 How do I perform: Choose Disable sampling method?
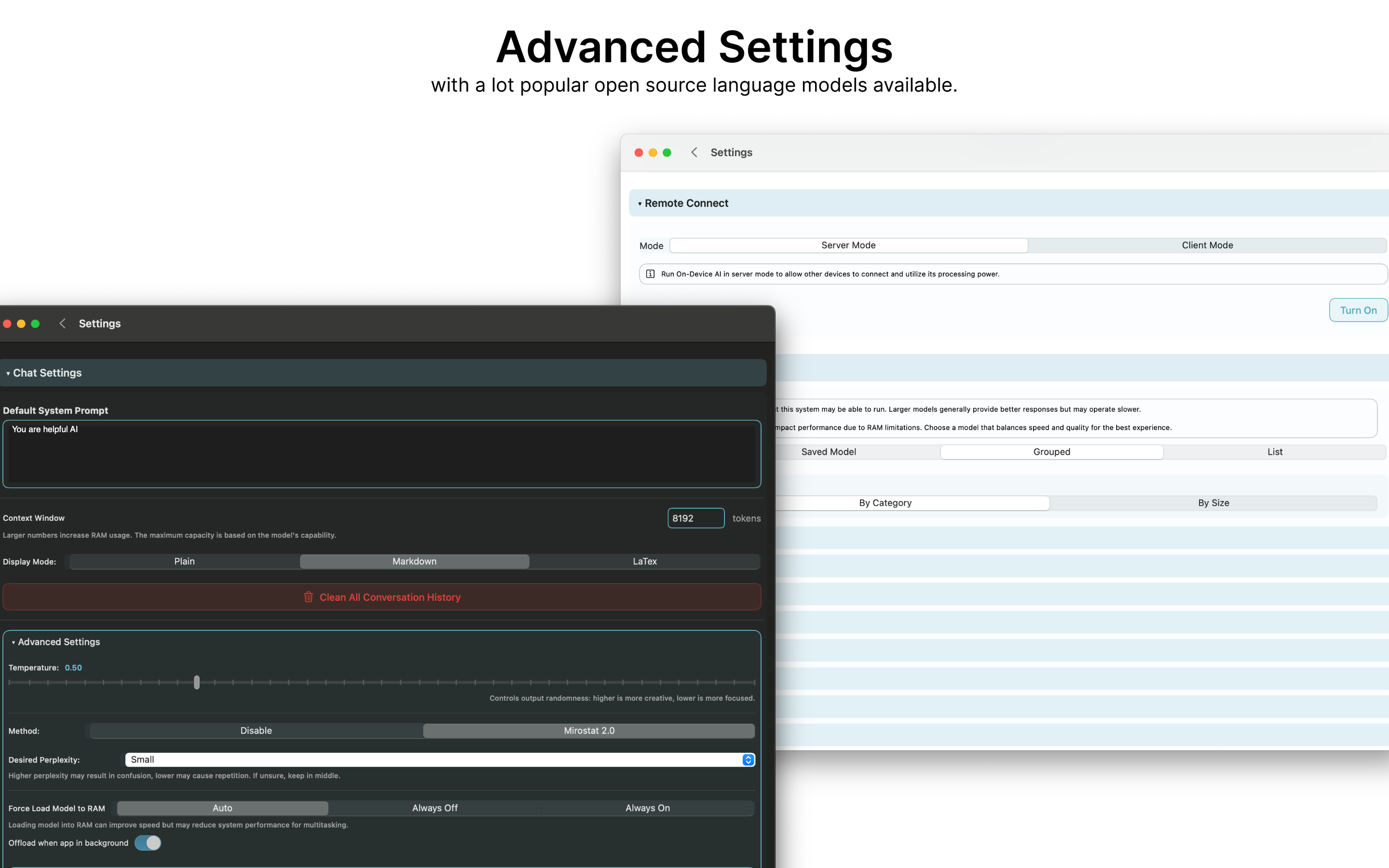tap(256, 731)
